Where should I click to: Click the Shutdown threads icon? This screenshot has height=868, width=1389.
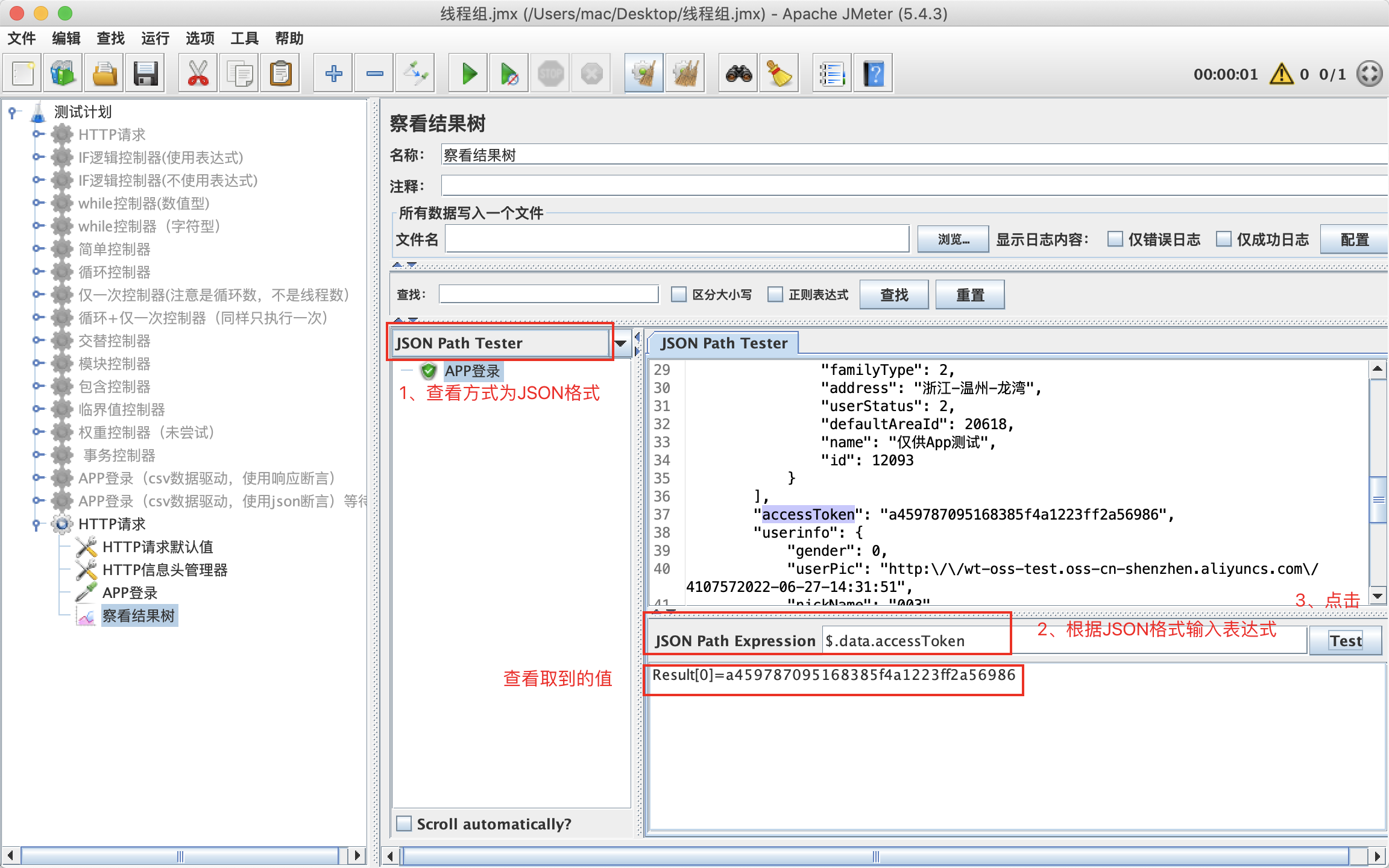coord(591,74)
